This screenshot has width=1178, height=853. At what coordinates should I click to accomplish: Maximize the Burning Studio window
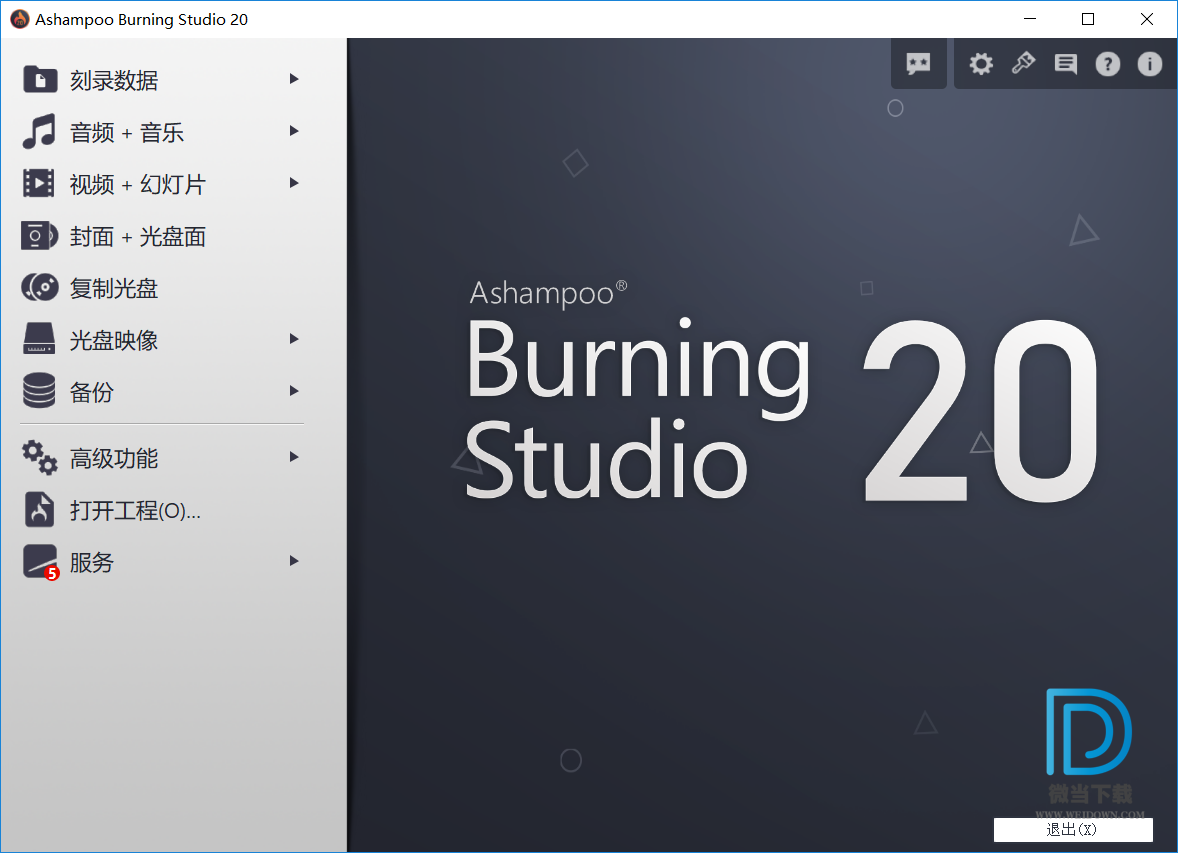click(x=1088, y=20)
